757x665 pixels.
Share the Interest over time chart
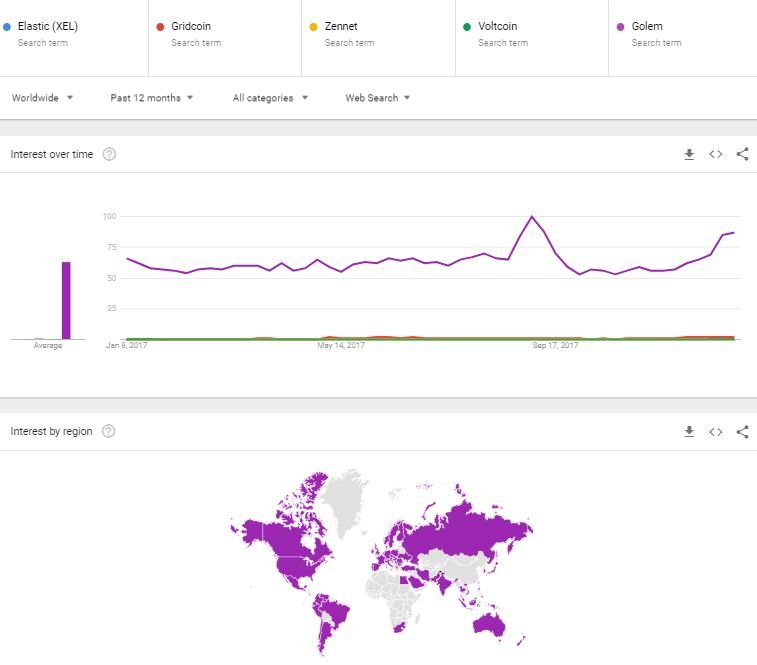(742, 154)
